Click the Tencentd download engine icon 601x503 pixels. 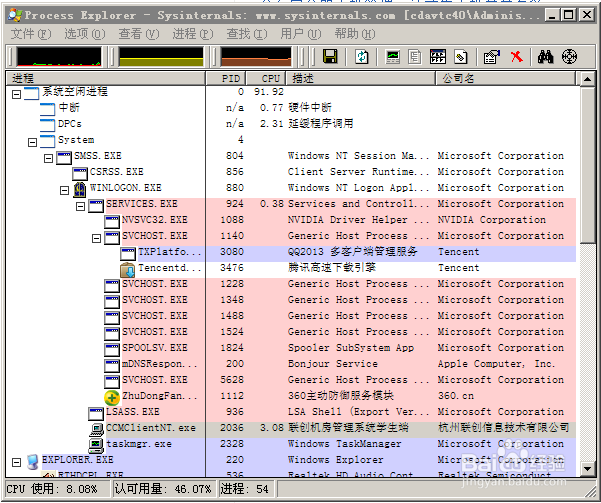(x=127, y=270)
